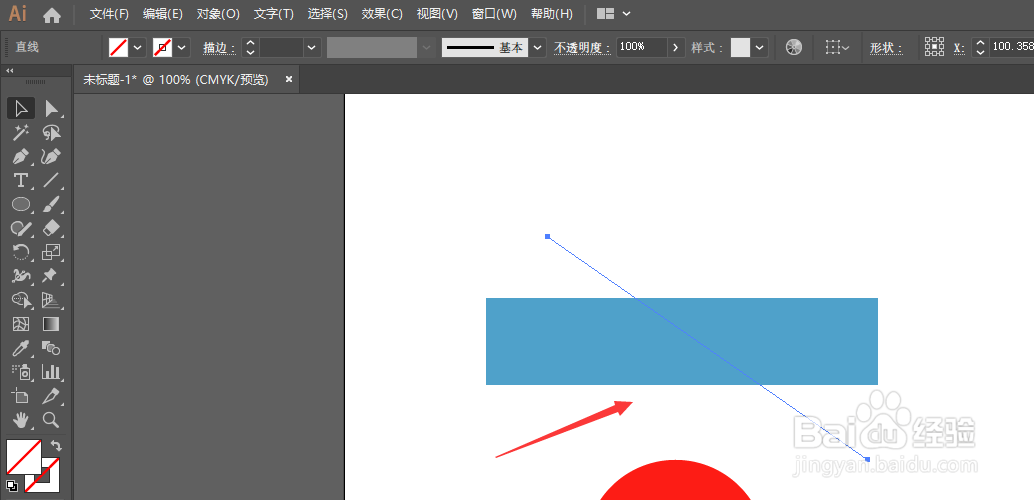This screenshot has width=1034, height=500.
Task: Click the stroke weight input field
Action: (x=281, y=47)
